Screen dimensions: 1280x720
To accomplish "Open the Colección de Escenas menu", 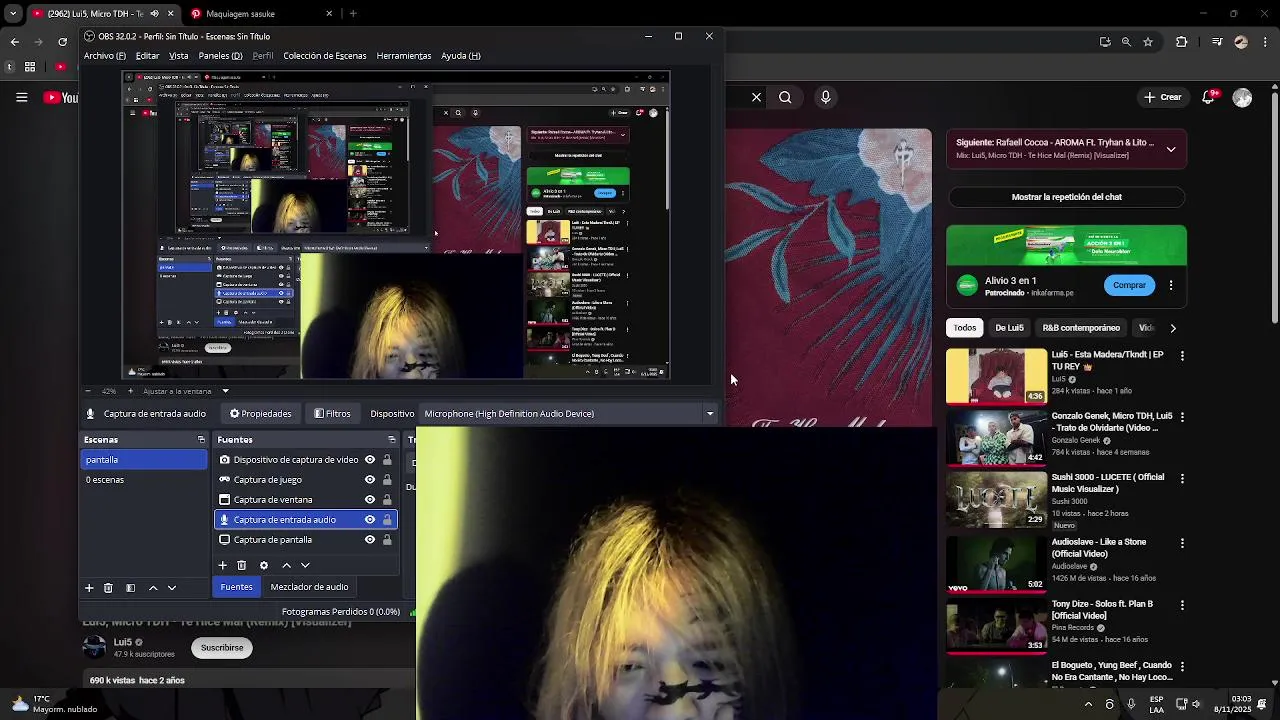I will click(324, 56).
